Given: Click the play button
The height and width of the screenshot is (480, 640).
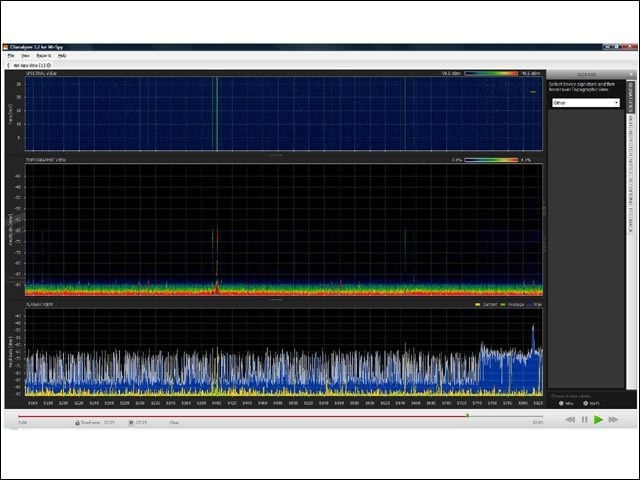Looking at the screenshot, I should point(598,420).
